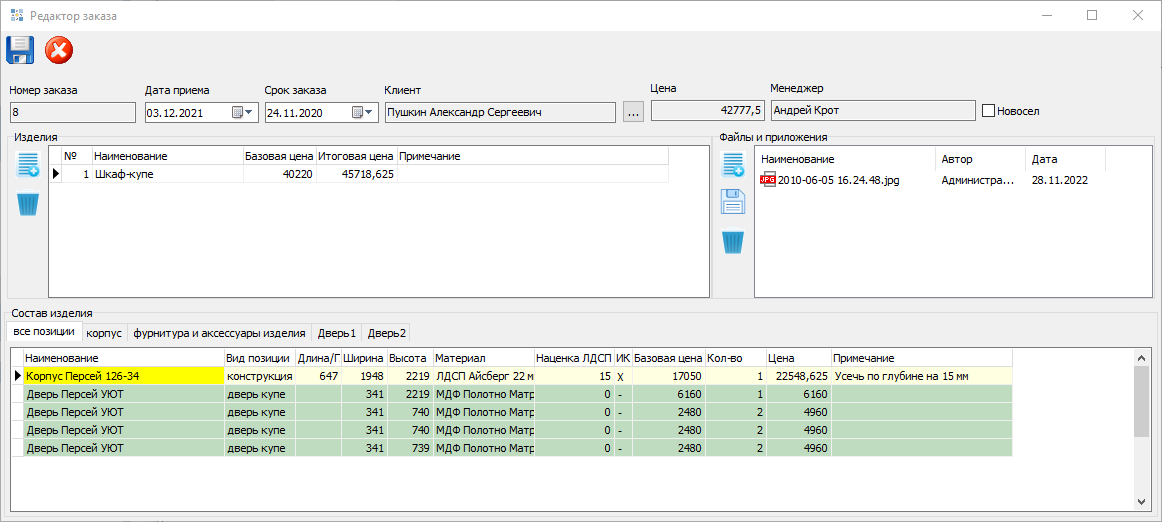Click the Номер заказа field

pos(72,112)
